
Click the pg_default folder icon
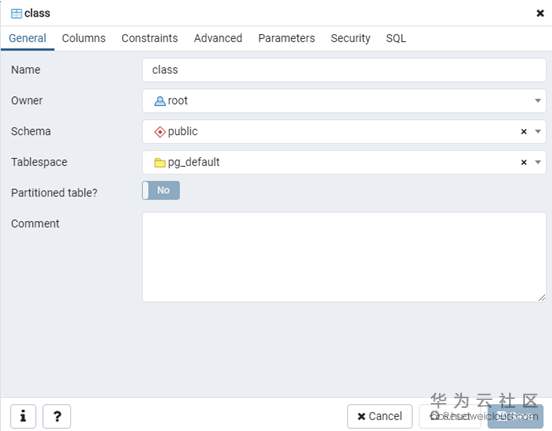coord(160,163)
